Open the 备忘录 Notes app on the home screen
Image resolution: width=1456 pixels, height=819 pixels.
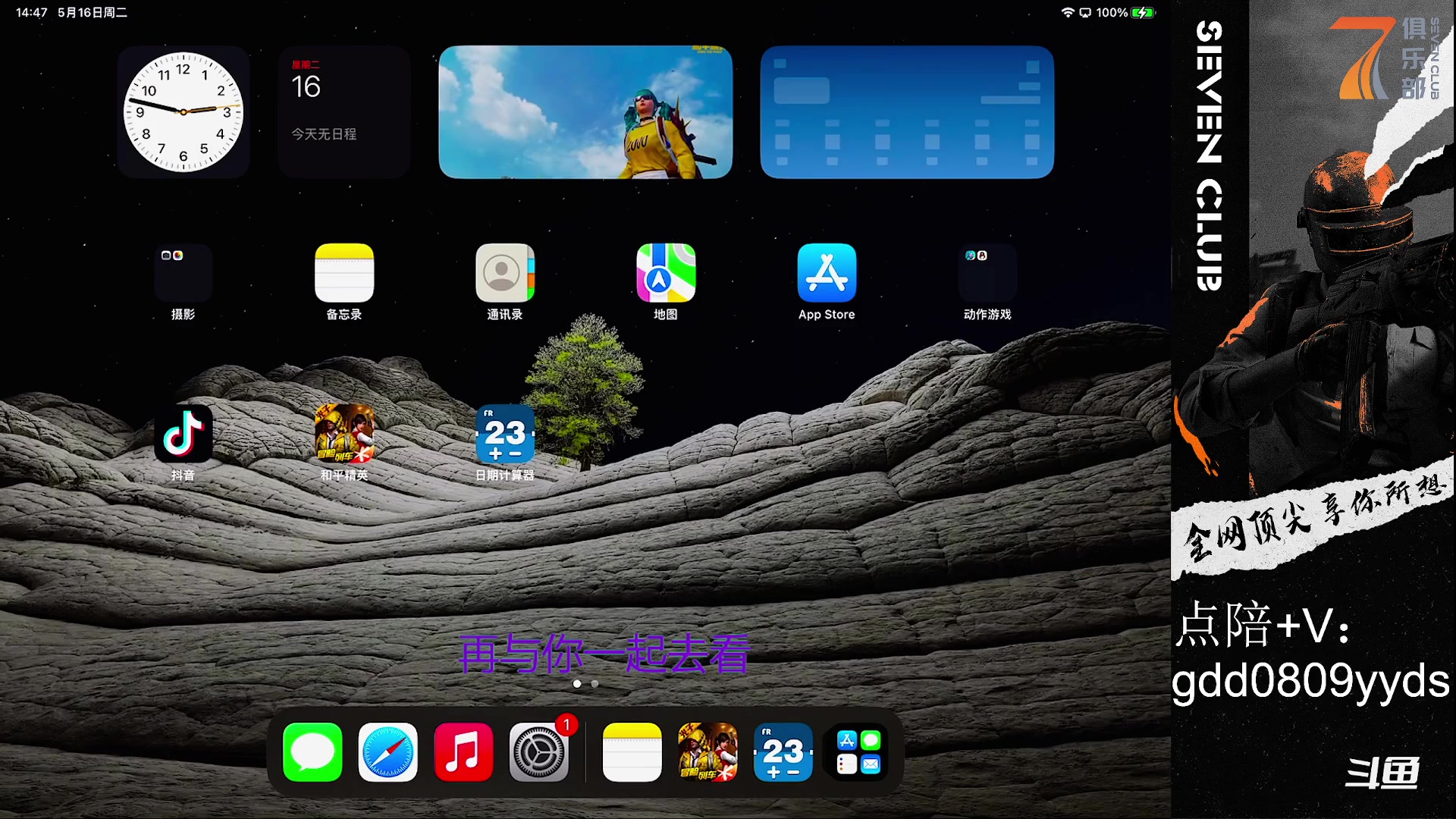click(344, 273)
